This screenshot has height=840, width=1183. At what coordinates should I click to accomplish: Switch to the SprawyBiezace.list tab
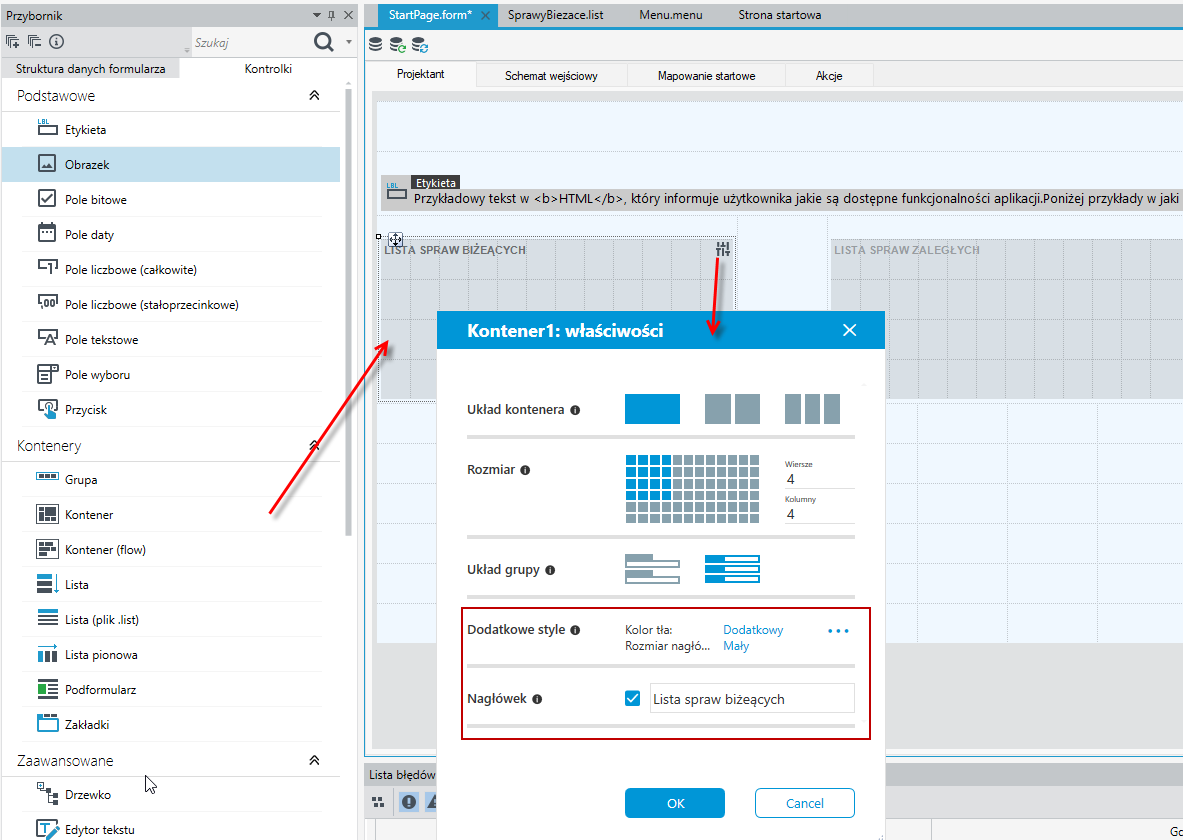click(555, 15)
